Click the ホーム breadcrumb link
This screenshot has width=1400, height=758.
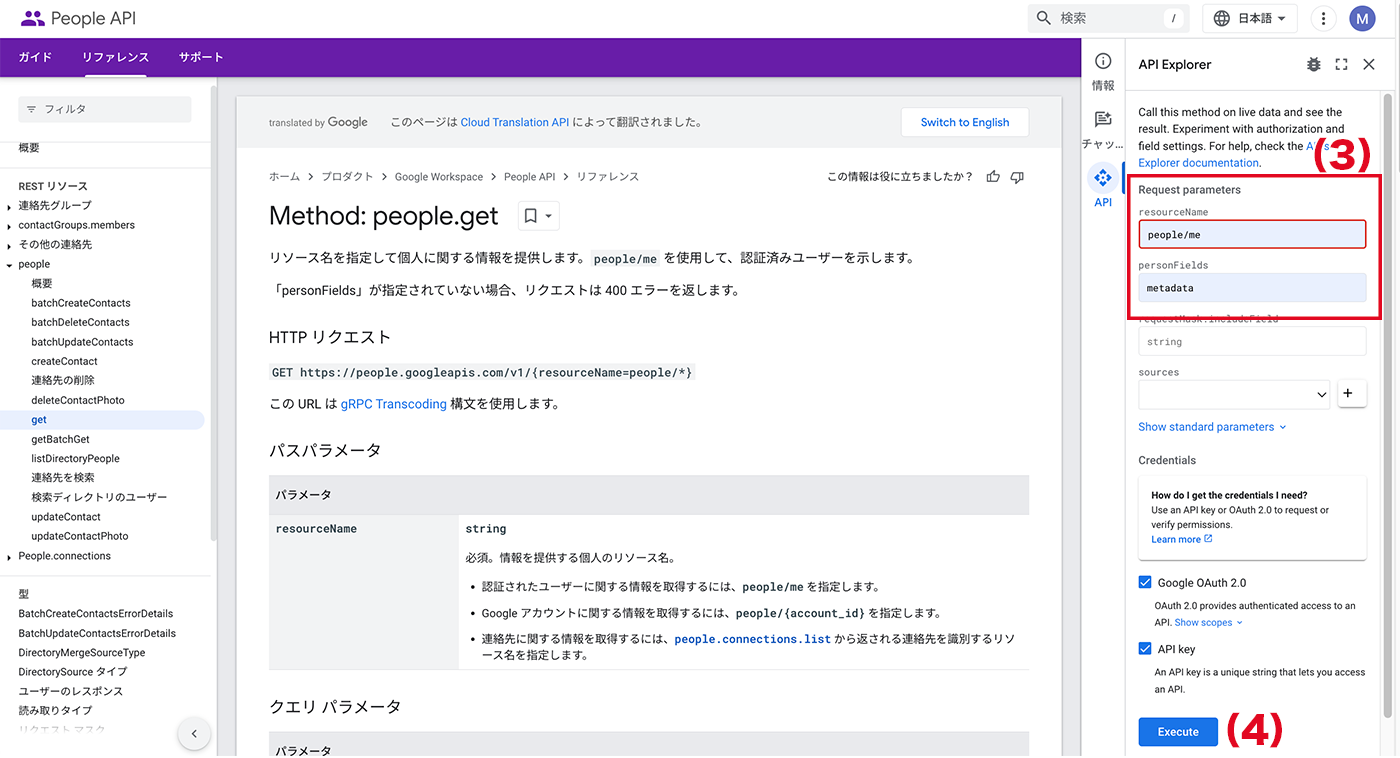[x=284, y=177]
